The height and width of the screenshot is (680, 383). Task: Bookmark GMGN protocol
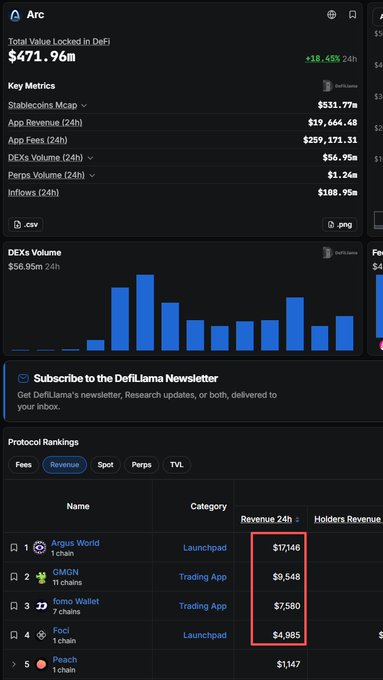pos(14,577)
